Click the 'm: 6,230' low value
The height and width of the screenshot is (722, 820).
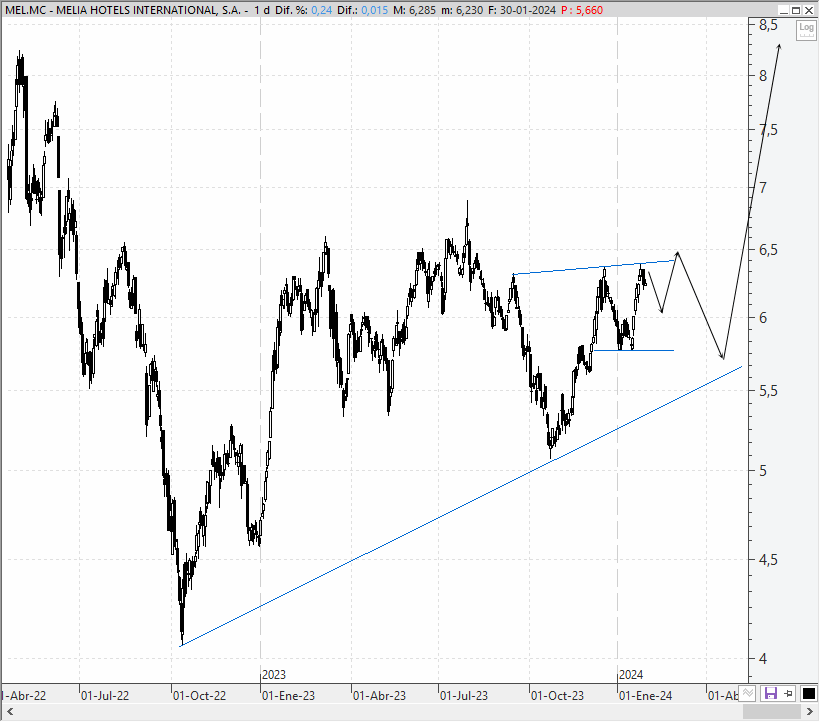pos(462,10)
